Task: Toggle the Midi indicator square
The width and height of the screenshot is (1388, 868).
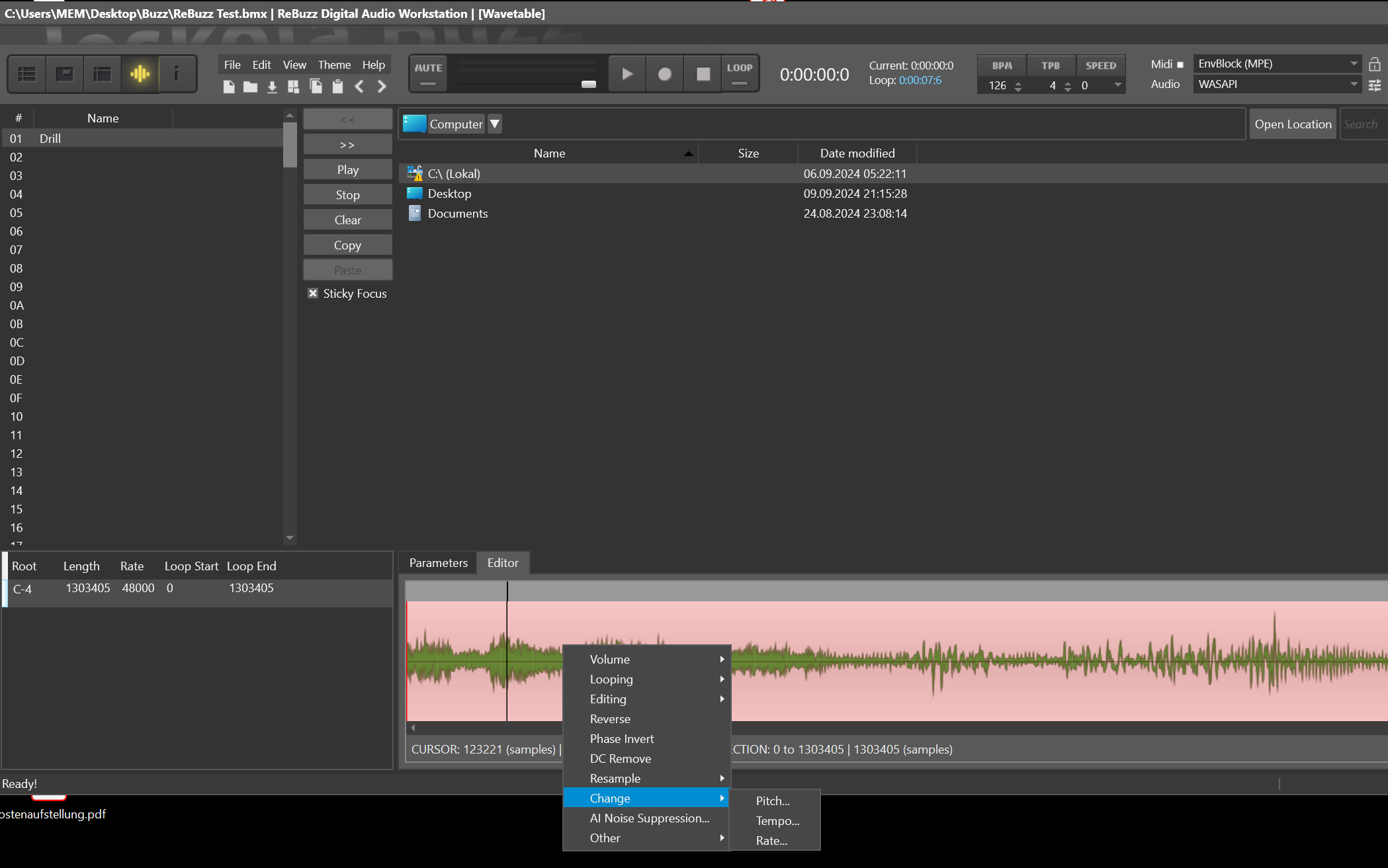Action: pyautogui.click(x=1180, y=65)
